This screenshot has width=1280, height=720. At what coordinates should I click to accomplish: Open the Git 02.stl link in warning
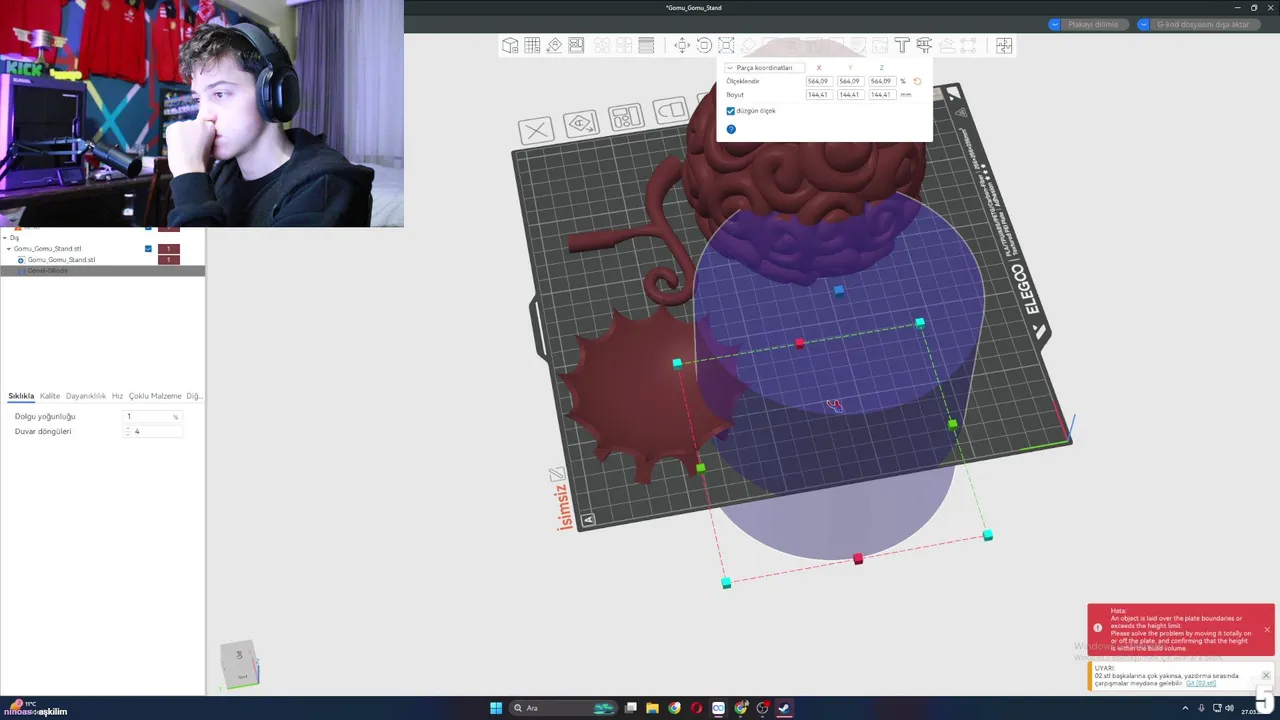1201,683
